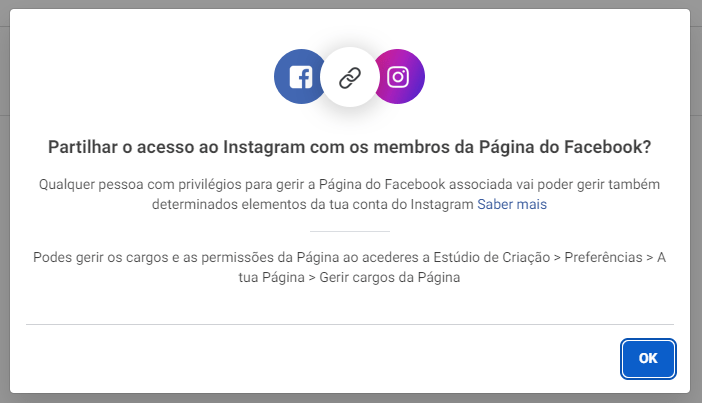Screen dimensions: 702x403
Task: Click the word Facebook in the heading
Action: click(x=605, y=147)
